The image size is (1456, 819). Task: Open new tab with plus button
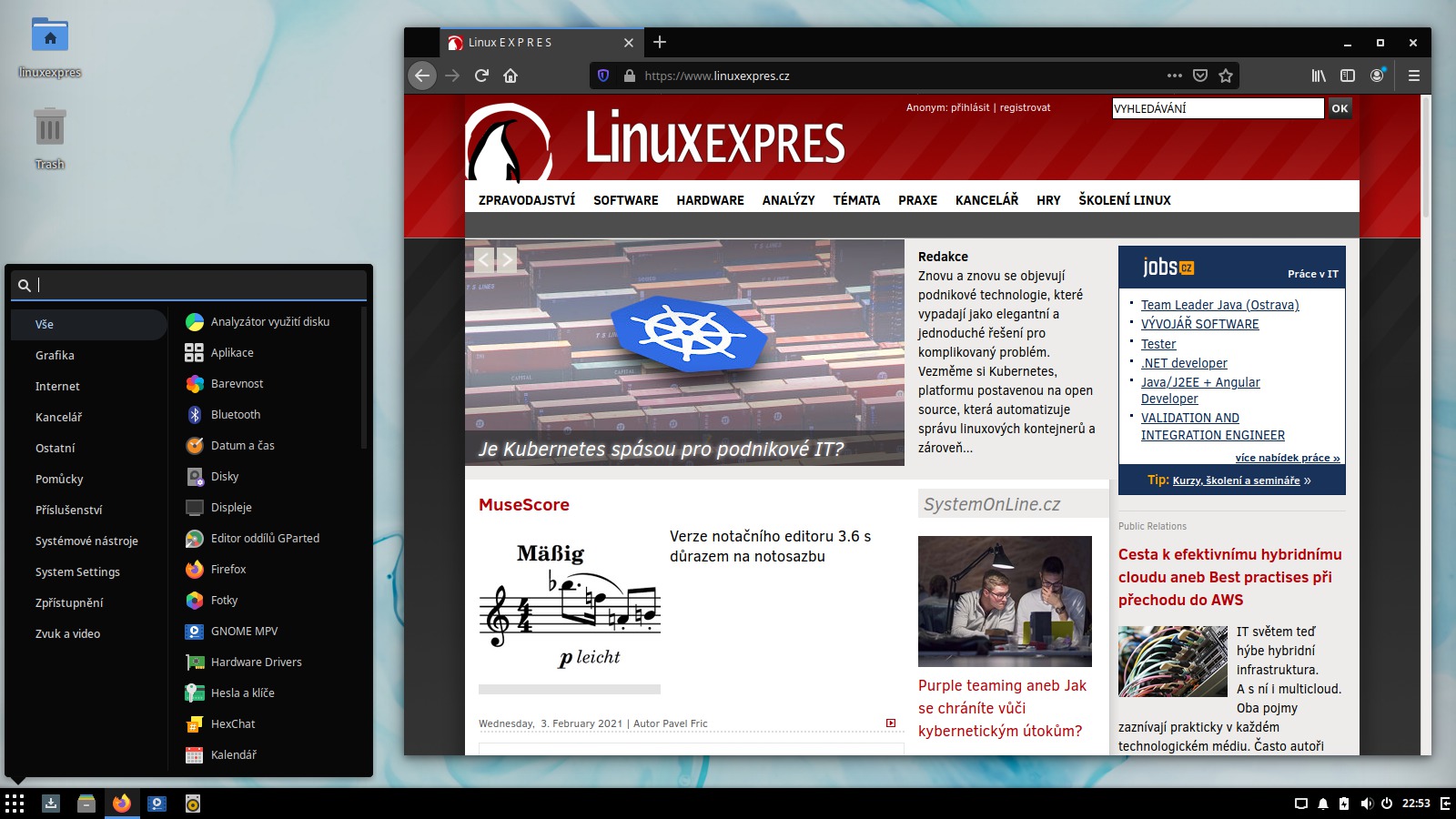pyautogui.click(x=660, y=42)
